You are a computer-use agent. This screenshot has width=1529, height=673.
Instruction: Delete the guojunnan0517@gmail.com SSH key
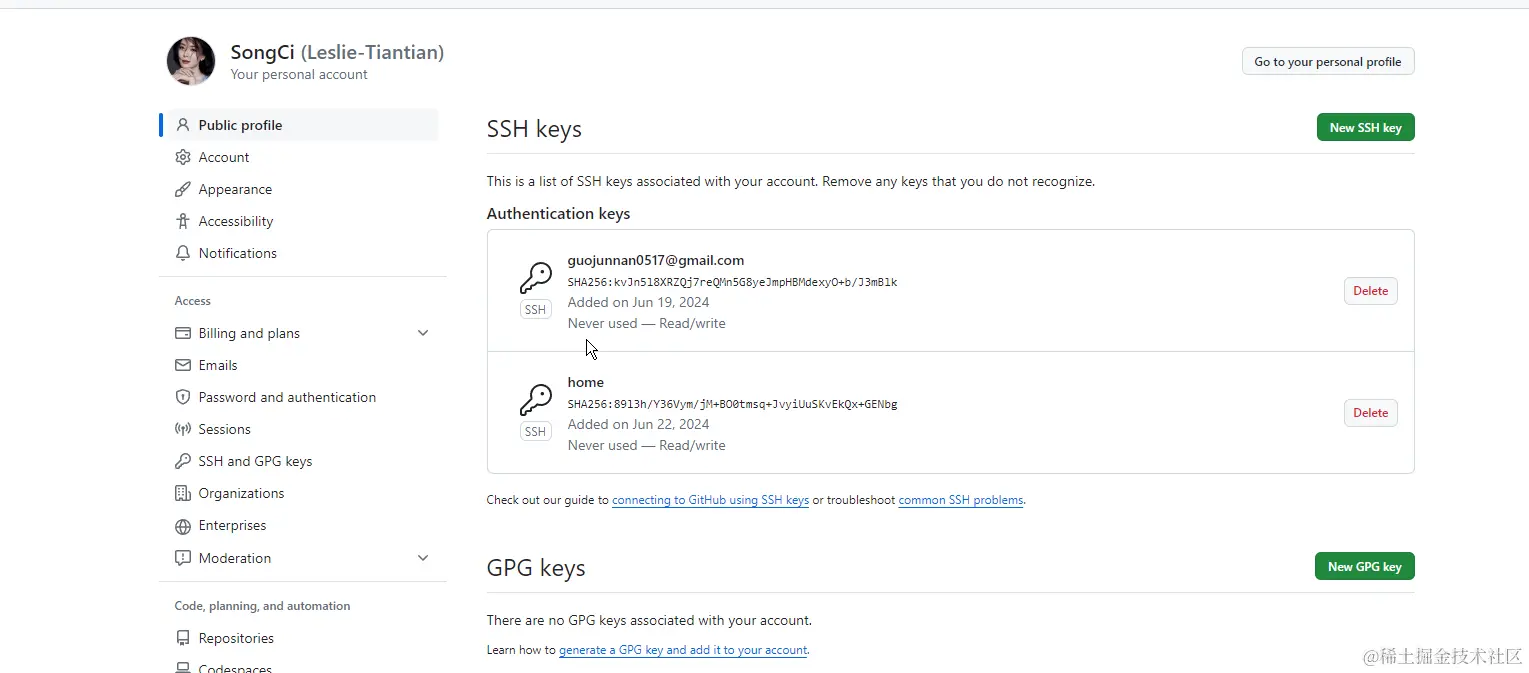coord(1370,291)
